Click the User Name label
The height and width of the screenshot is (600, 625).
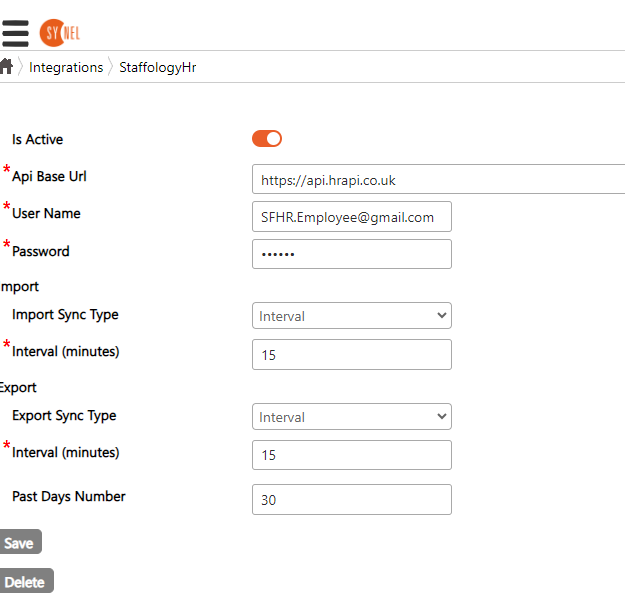click(46, 214)
